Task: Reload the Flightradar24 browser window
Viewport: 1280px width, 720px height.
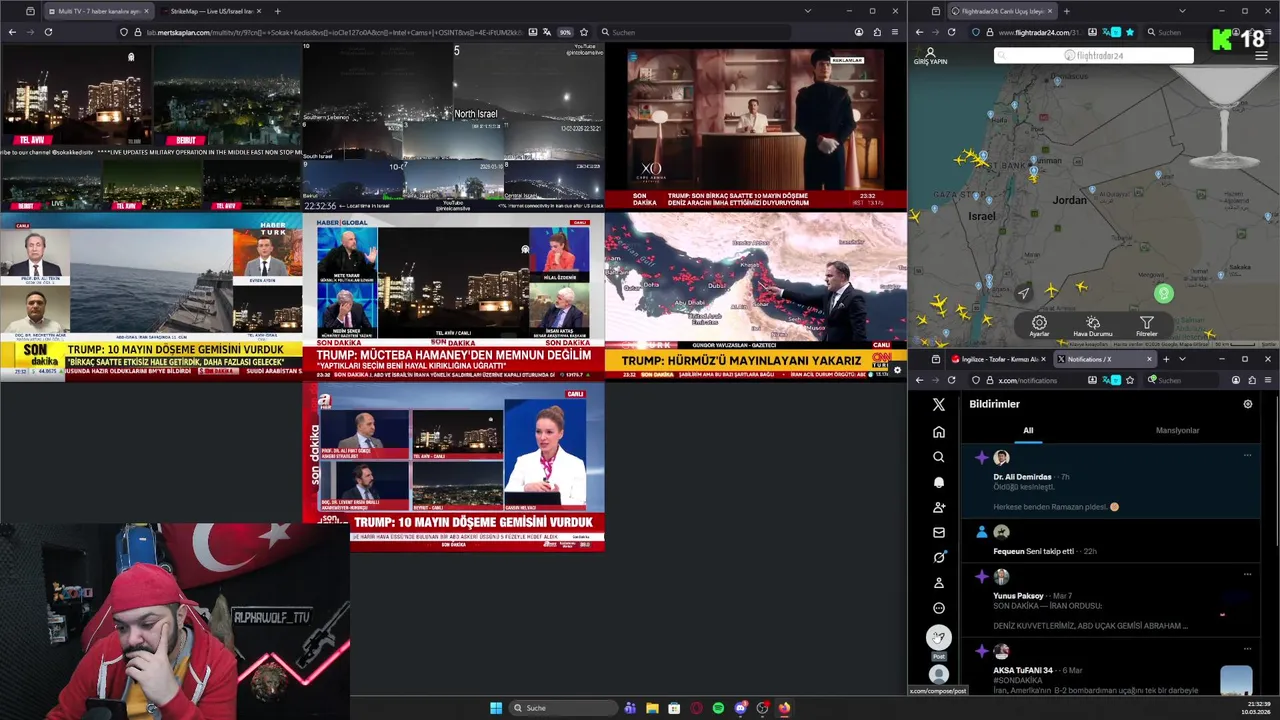Action: 951,32
